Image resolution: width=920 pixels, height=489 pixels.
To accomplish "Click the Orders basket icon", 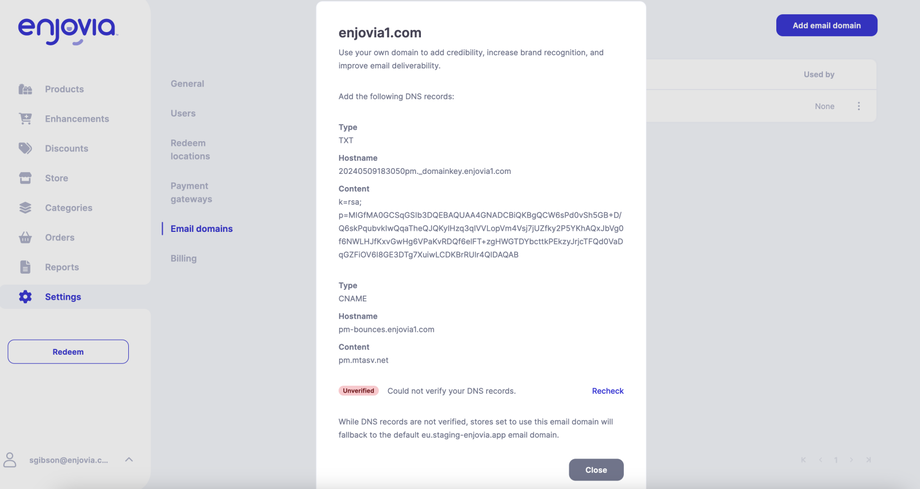I will pos(25,237).
